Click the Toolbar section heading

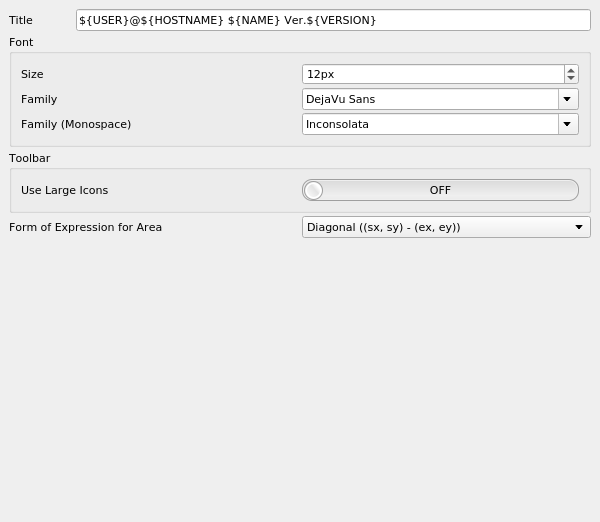[30, 158]
